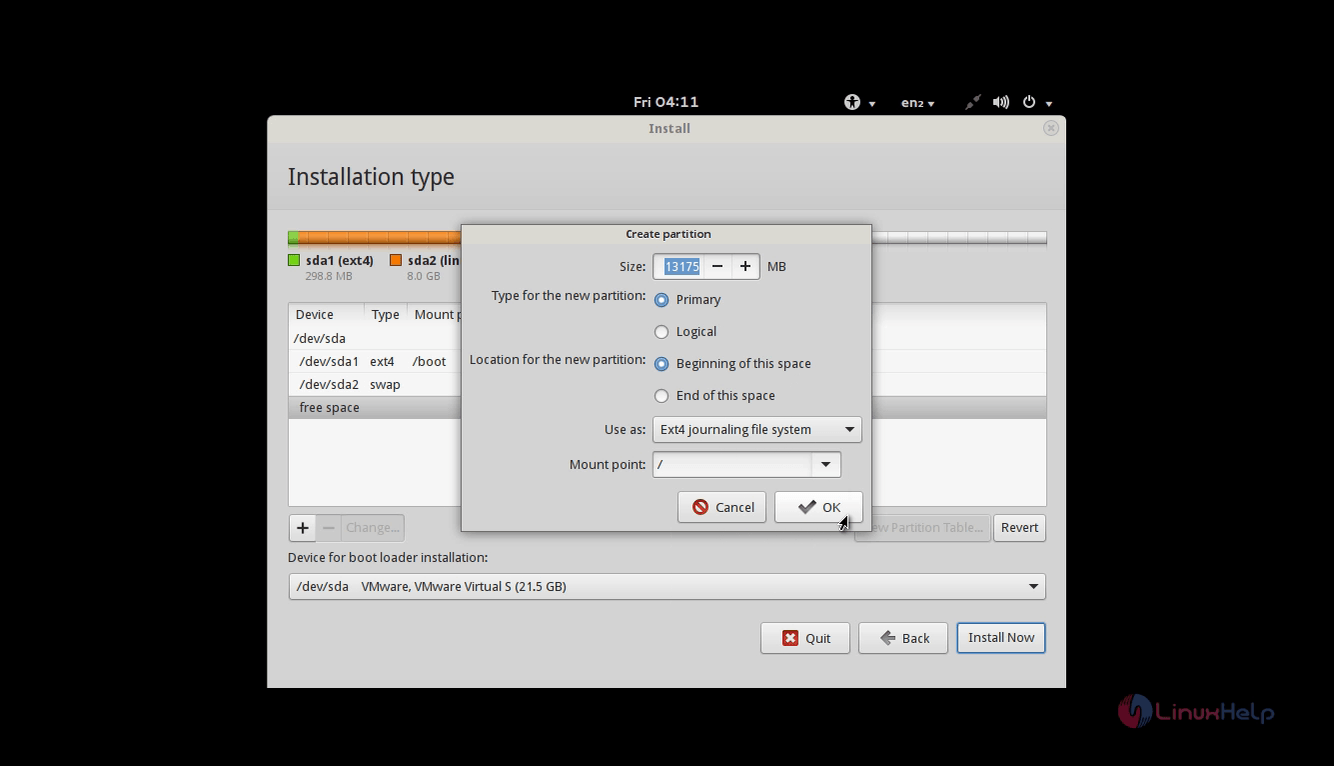Open the accessibility menu in top bar
This screenshot has height=766, width=1334.
point(859,102)
